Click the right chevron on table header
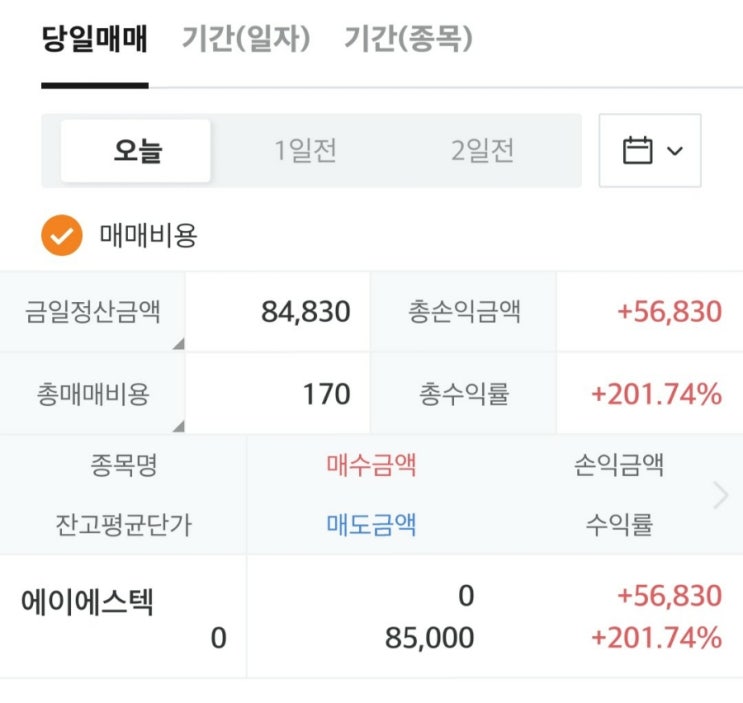The width and height of the screenshot is (743, 703). 721,495
